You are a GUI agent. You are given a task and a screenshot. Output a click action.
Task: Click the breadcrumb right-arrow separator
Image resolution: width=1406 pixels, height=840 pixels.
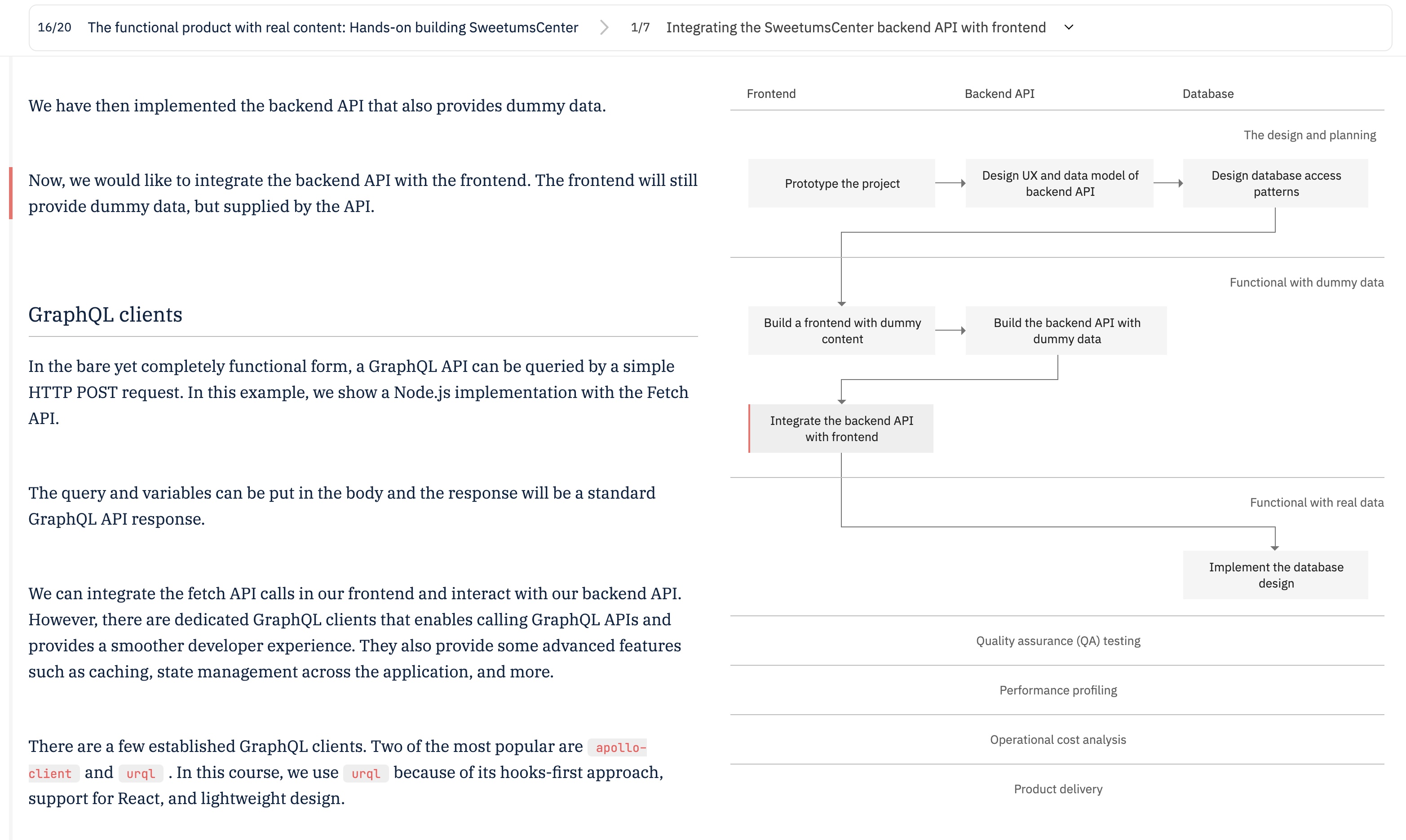[x=604, y=27]
